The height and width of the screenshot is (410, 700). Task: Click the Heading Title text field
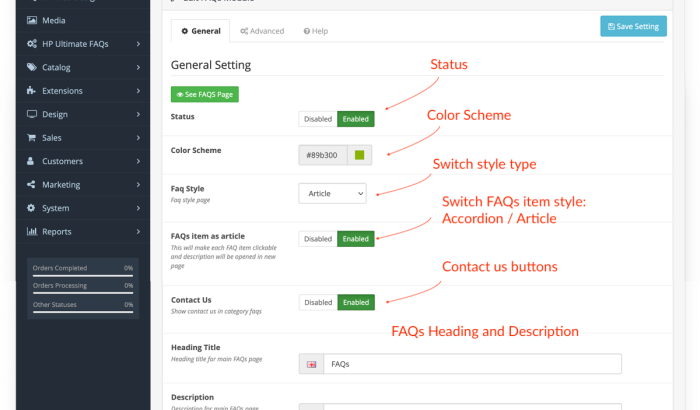(x=472, y=364)
